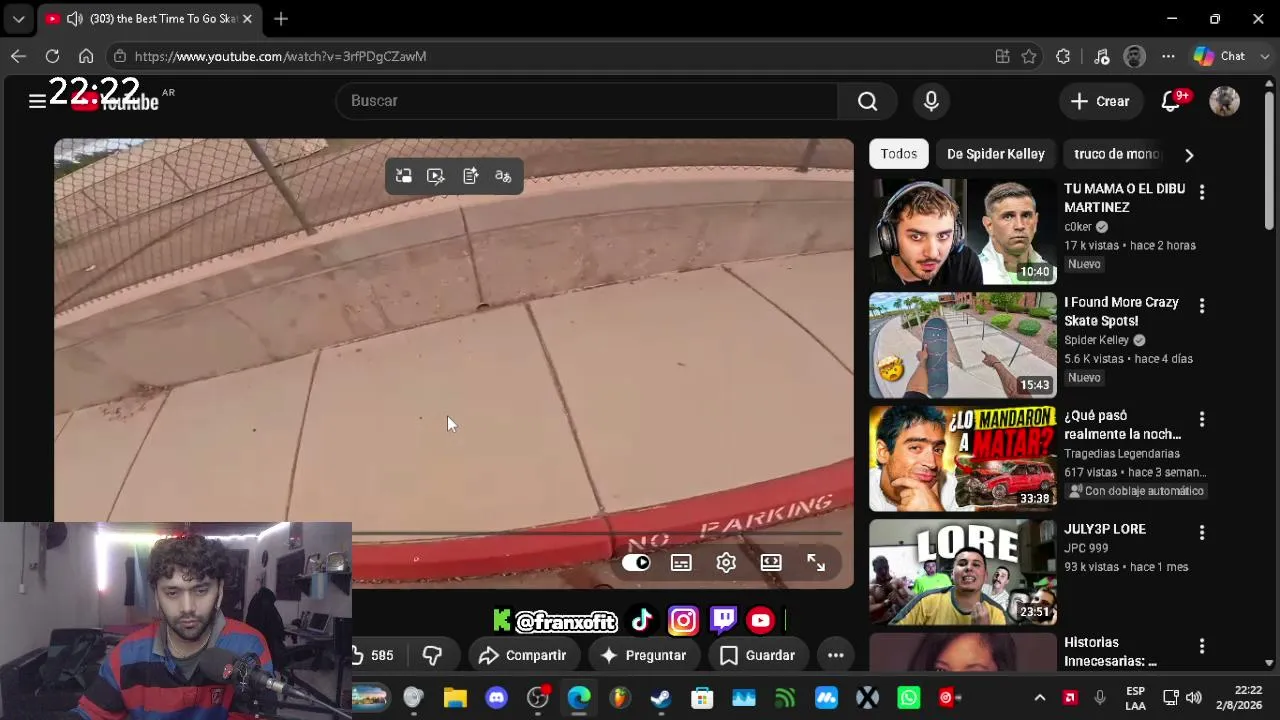Click the first icon on the video overlay toolbar

(403, 176)
